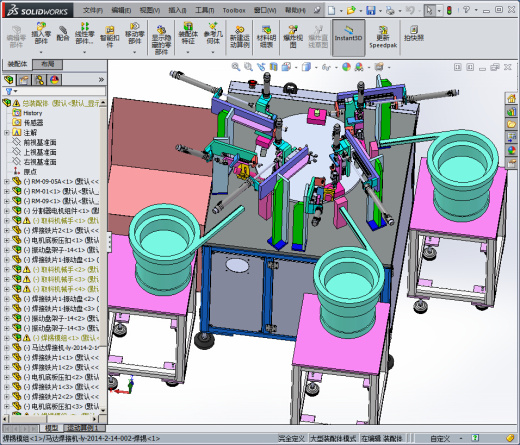The height and width of the screenshot is (445, 520).
Task: Switch to the 布局 layout tab
Action: 47,64
